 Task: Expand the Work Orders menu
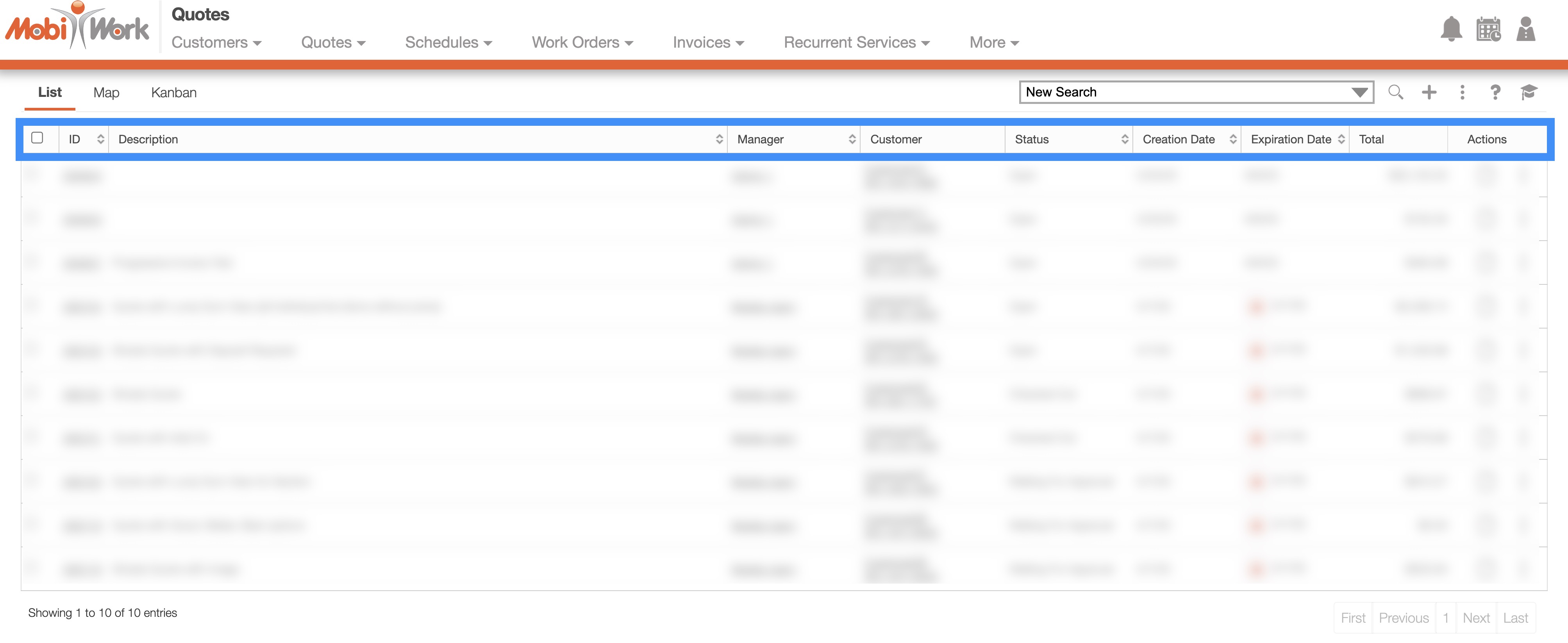pyautogui.click(x=582, y=43)
